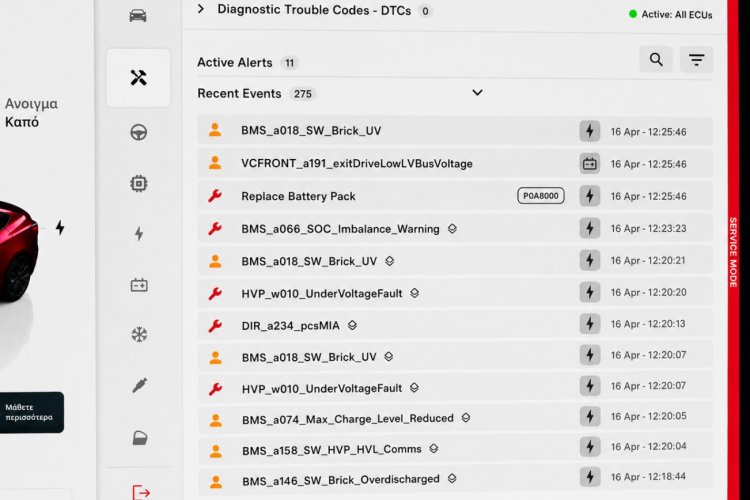Click the 16 Apr - 12:23:23 timestamp

click(648, 229)
